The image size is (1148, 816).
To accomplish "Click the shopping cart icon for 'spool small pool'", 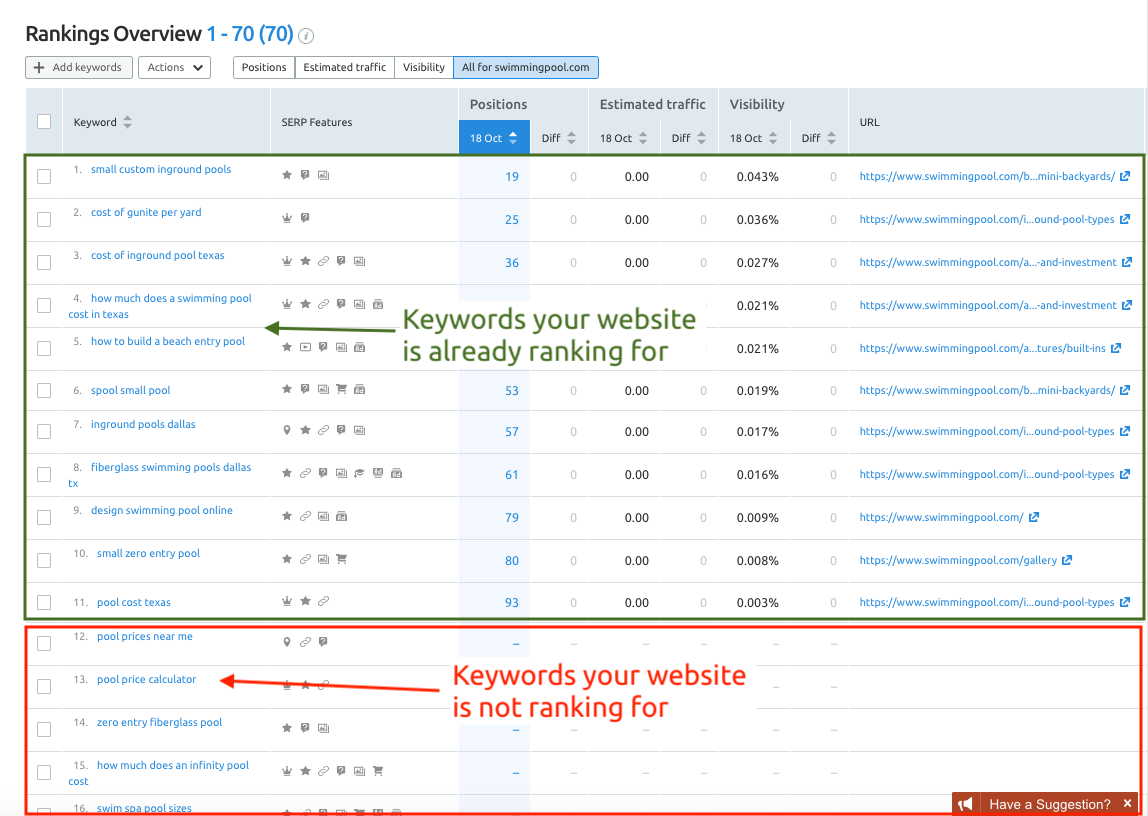I will tap(342, 388).
